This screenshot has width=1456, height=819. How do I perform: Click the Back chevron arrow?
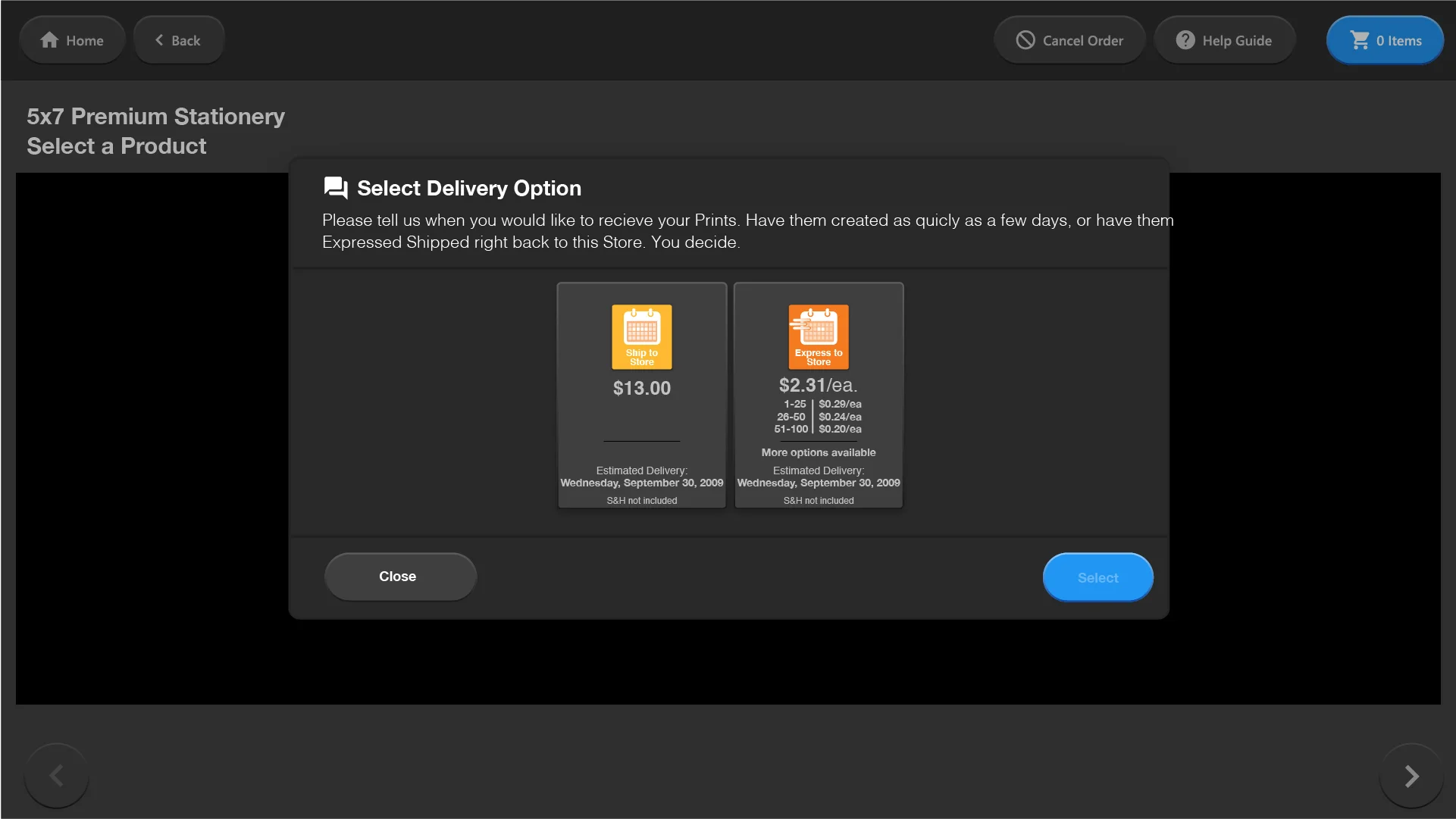tap(159, 40)
